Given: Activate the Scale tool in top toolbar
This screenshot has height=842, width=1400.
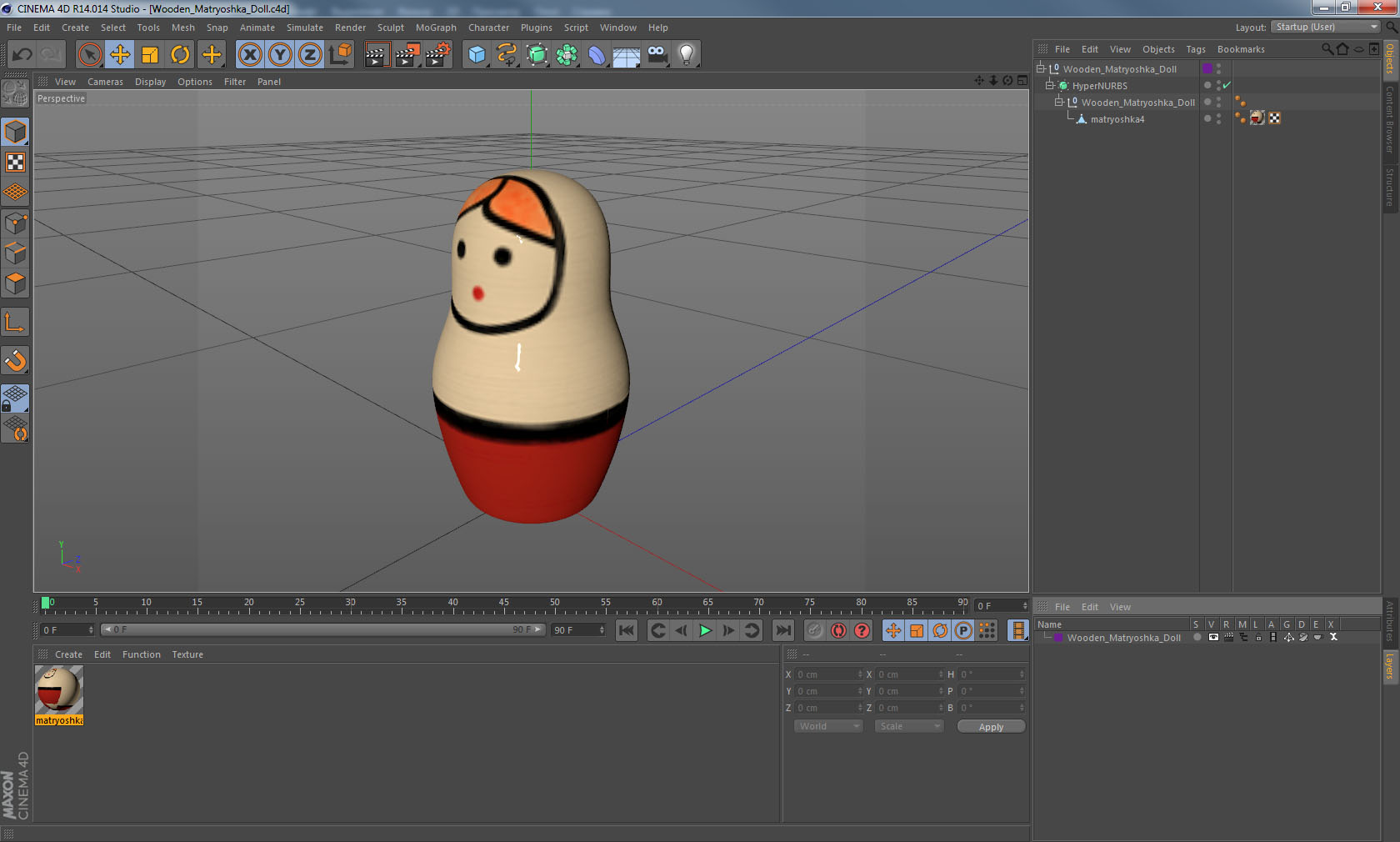Looking at the screenshot, I should (x=150, y=55).
